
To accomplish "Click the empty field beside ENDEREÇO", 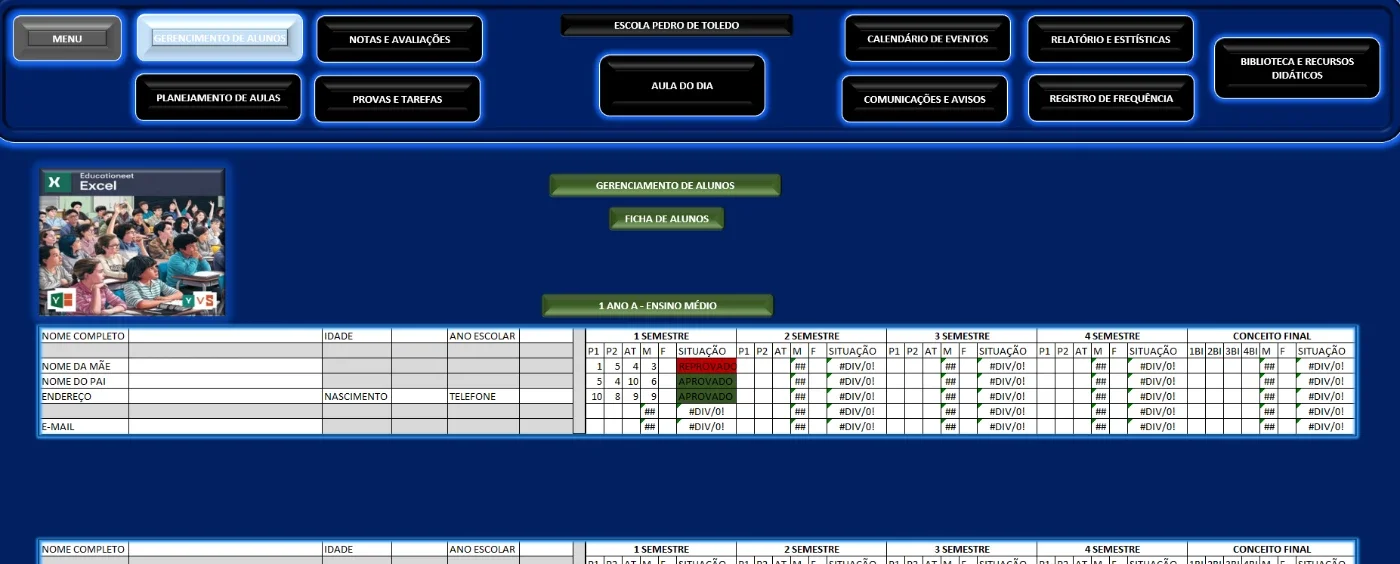I will (x=225, y=396).
